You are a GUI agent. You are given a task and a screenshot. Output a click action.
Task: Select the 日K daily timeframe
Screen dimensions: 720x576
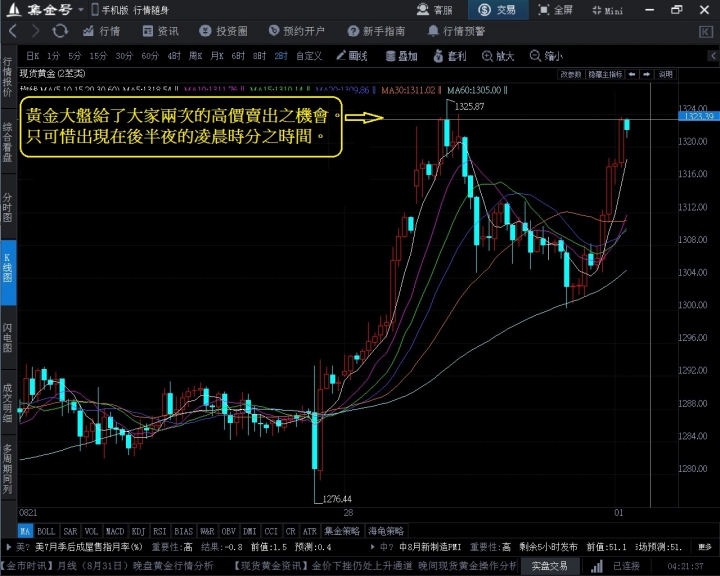pyautogui.click(x=32, y=56)
